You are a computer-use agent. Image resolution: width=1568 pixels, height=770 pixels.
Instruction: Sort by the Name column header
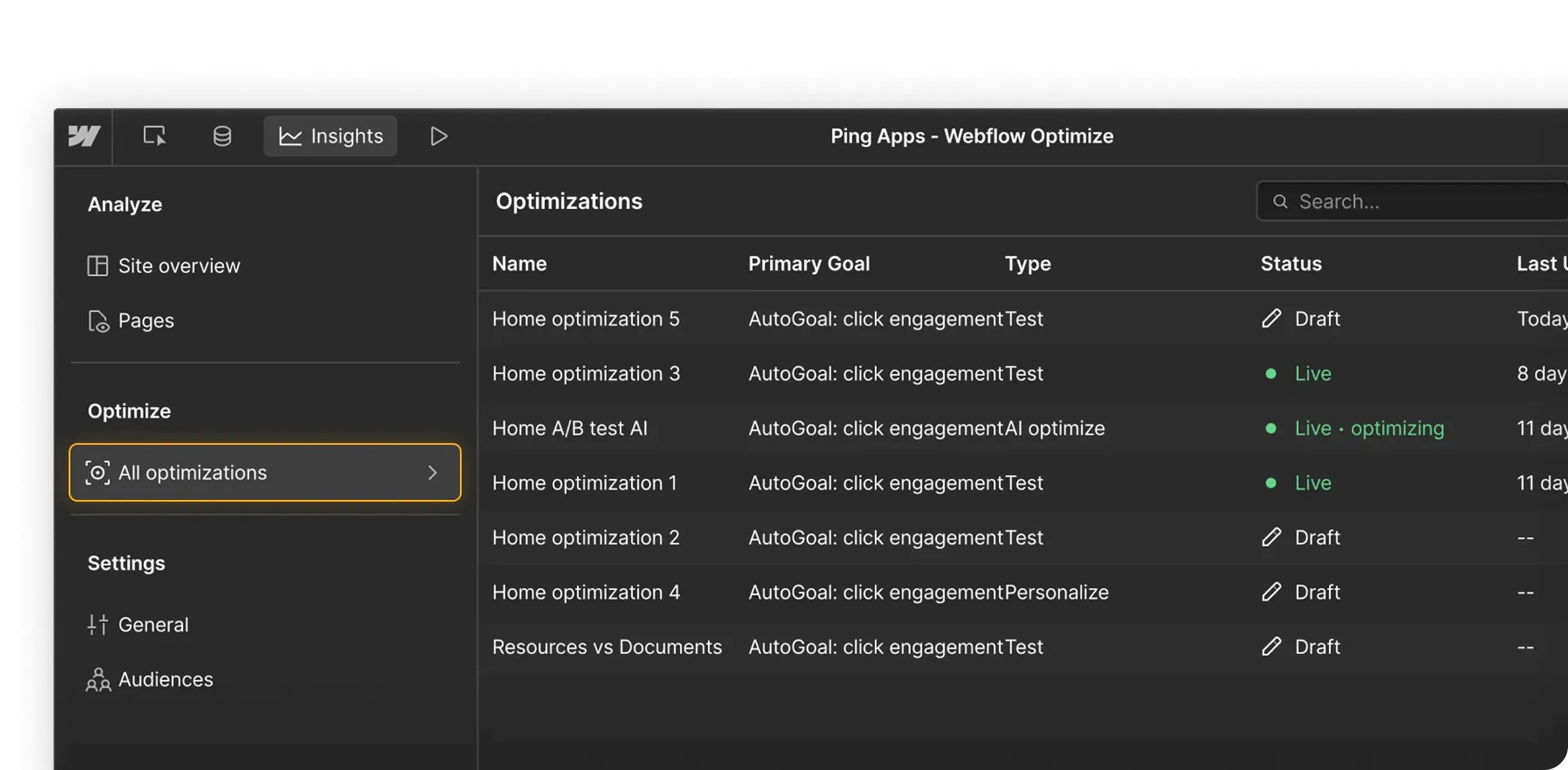tap(519, 264)
